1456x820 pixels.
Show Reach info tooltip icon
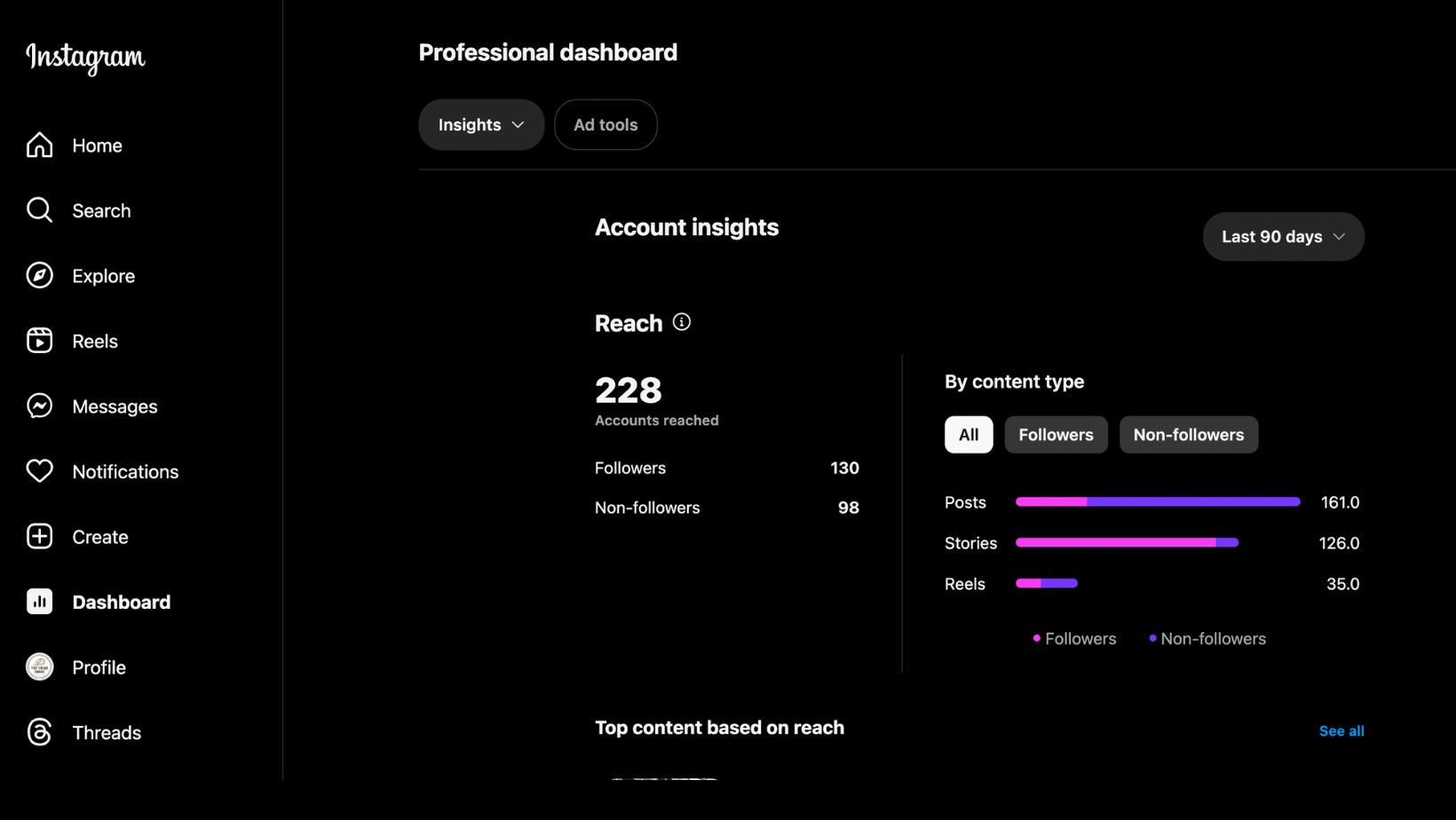tap(682, 322)
